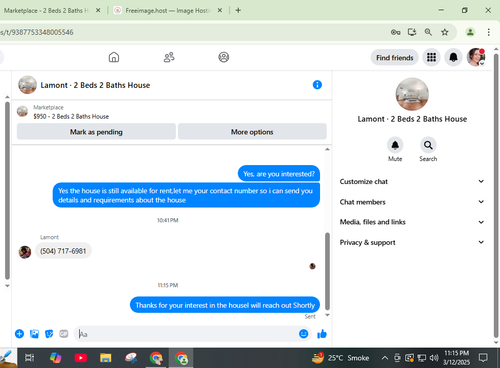500x368 pixels.
Task: Open a new browser tab
Action: pos(238,10)
